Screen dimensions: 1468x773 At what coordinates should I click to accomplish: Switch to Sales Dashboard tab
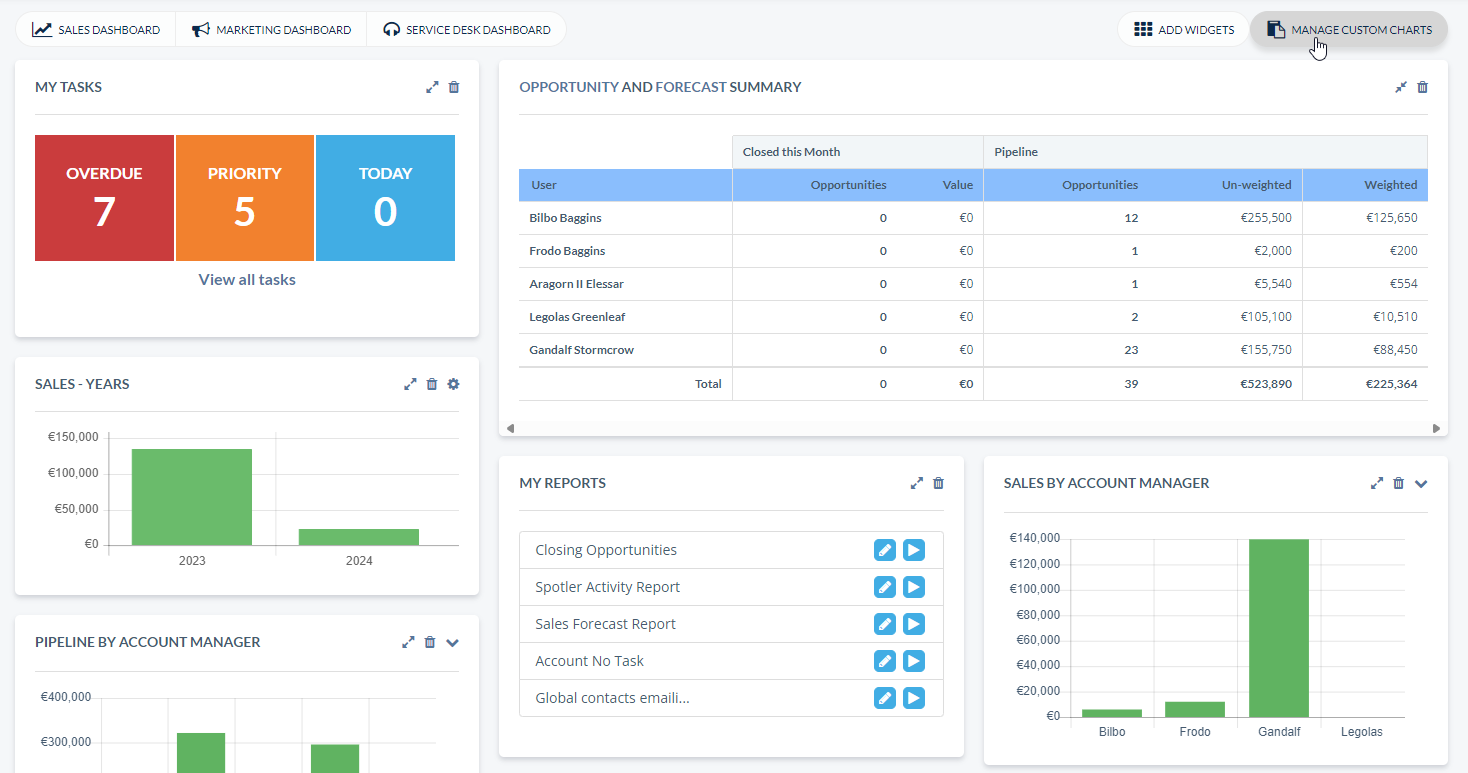[96, 30]
